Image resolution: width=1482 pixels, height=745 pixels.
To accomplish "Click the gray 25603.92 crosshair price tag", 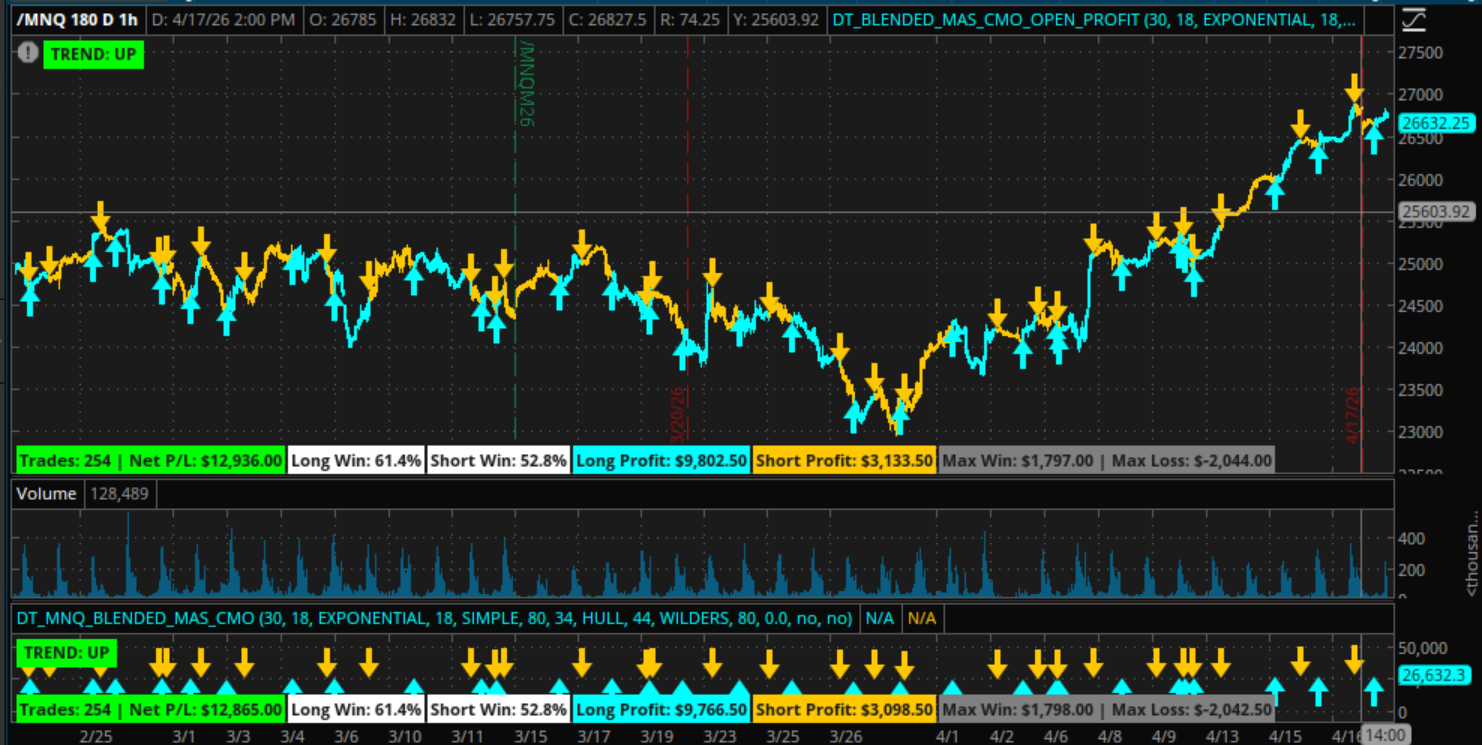I will point(1436,211).
